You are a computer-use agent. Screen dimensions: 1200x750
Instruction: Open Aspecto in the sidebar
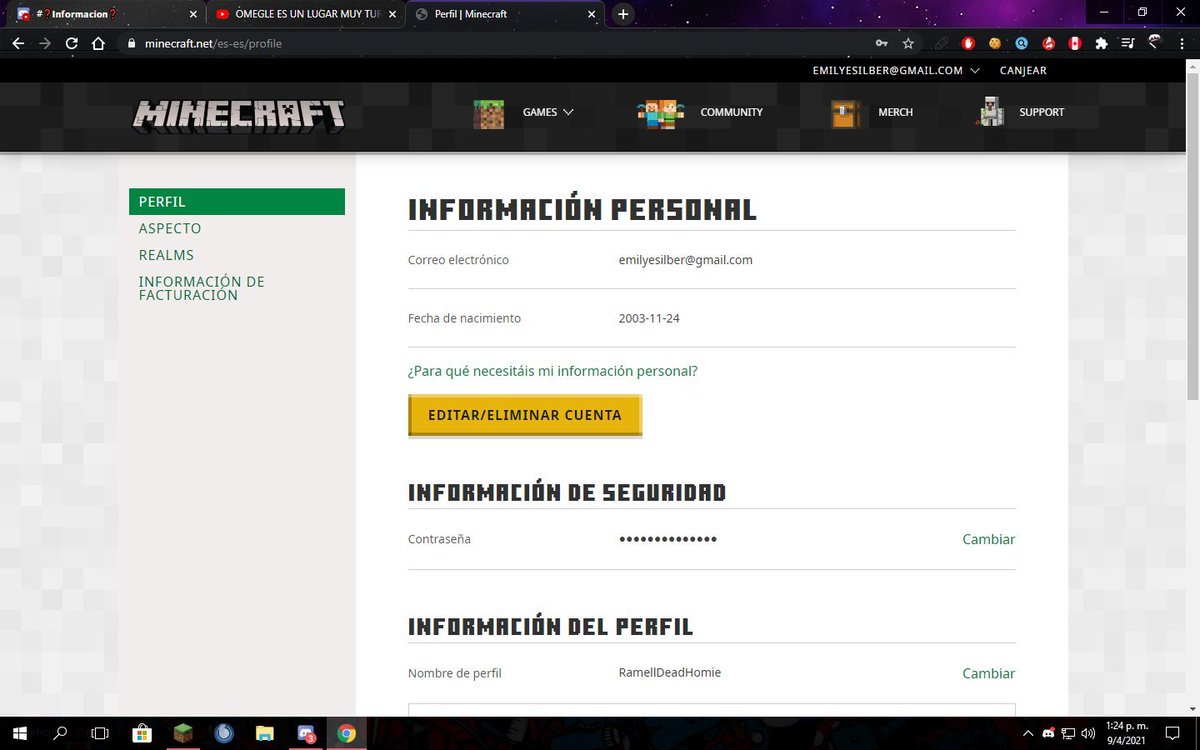(170, 228)
